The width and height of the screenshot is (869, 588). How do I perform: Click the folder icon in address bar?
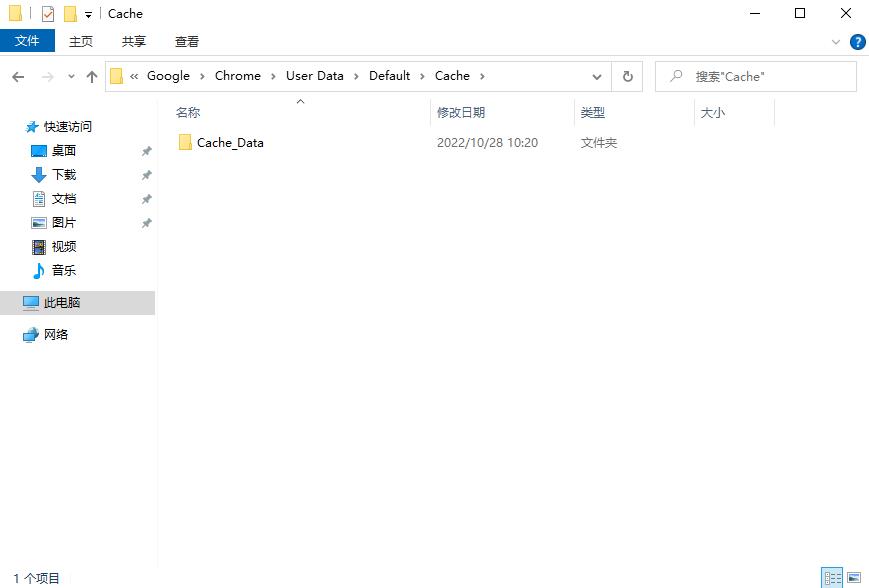click(116, 76)
